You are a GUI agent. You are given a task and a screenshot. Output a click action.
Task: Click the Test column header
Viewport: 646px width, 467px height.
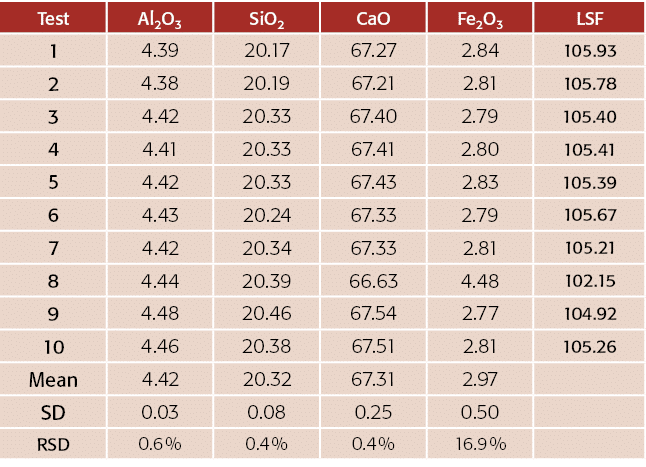[x=54, y=18]
